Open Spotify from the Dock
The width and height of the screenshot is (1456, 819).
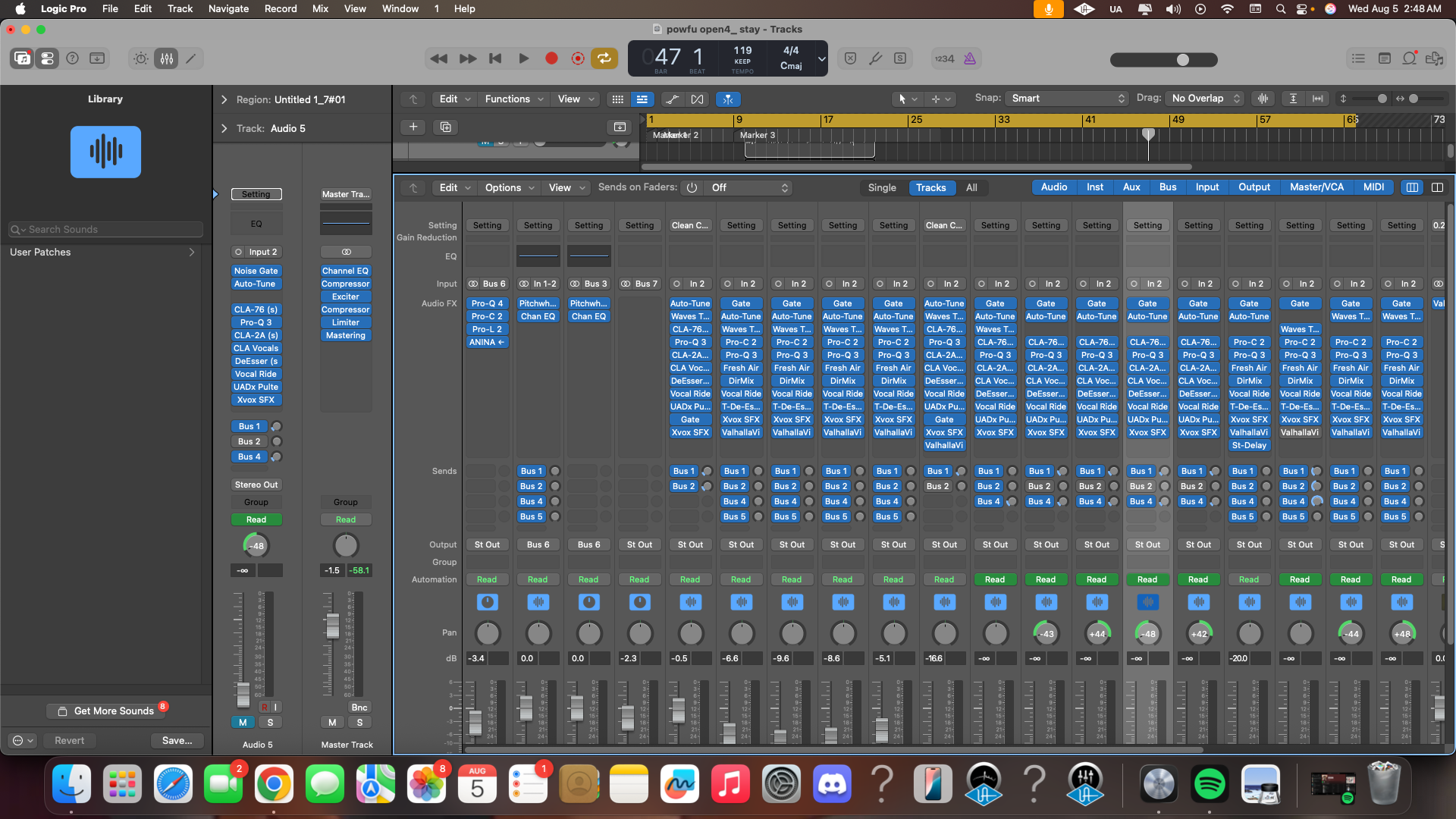1210,784
